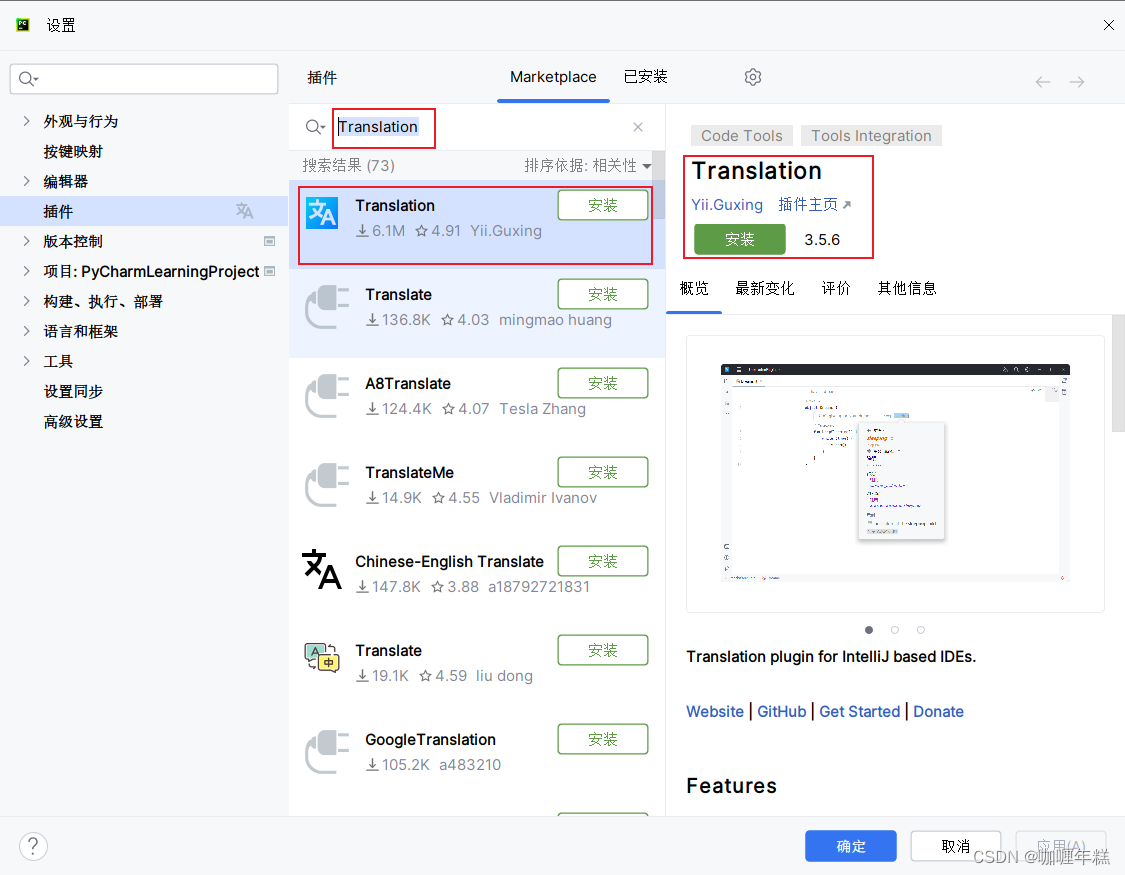The height and width of the screenshot is (875, 1125).
Task: Select 高级设置 in the settings tree
Action: click(73, 422)
